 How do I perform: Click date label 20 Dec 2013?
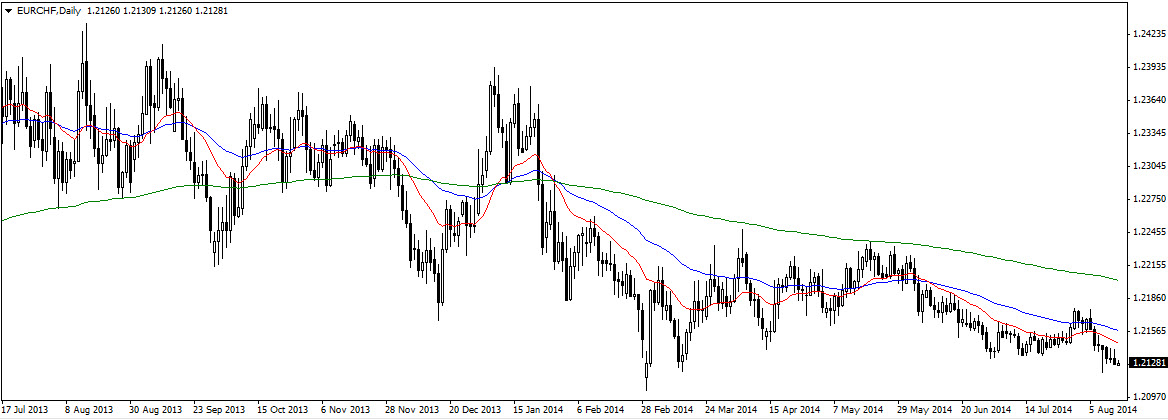[476, 410]
